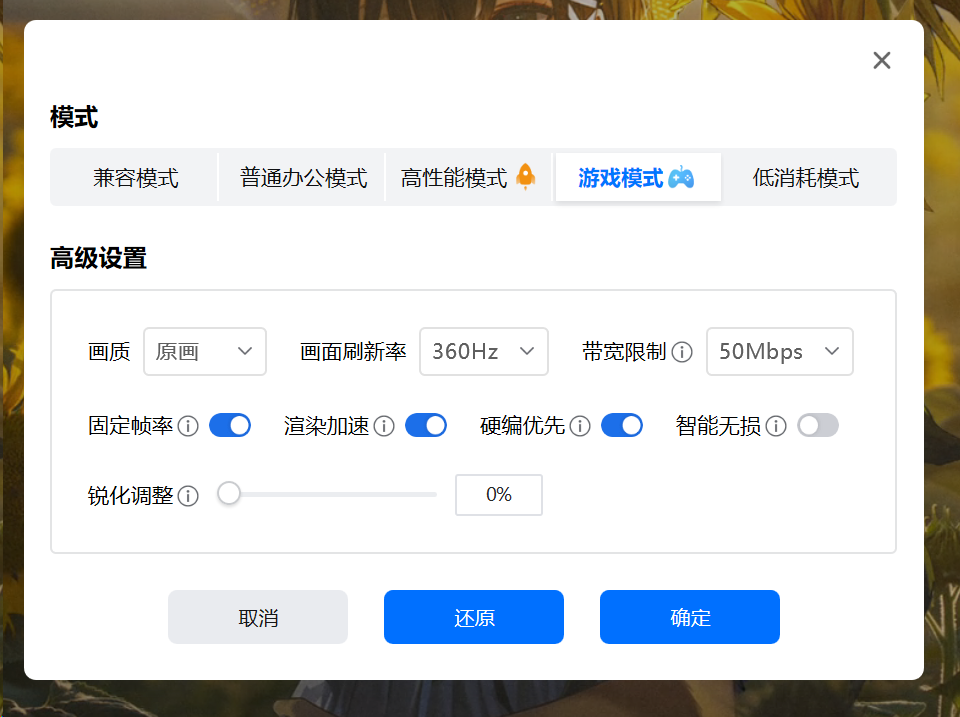The width and height of the screenshot is (960, 717).
Task: Disable the 硬编优先 toggle
Action: [x=622, y=426]
